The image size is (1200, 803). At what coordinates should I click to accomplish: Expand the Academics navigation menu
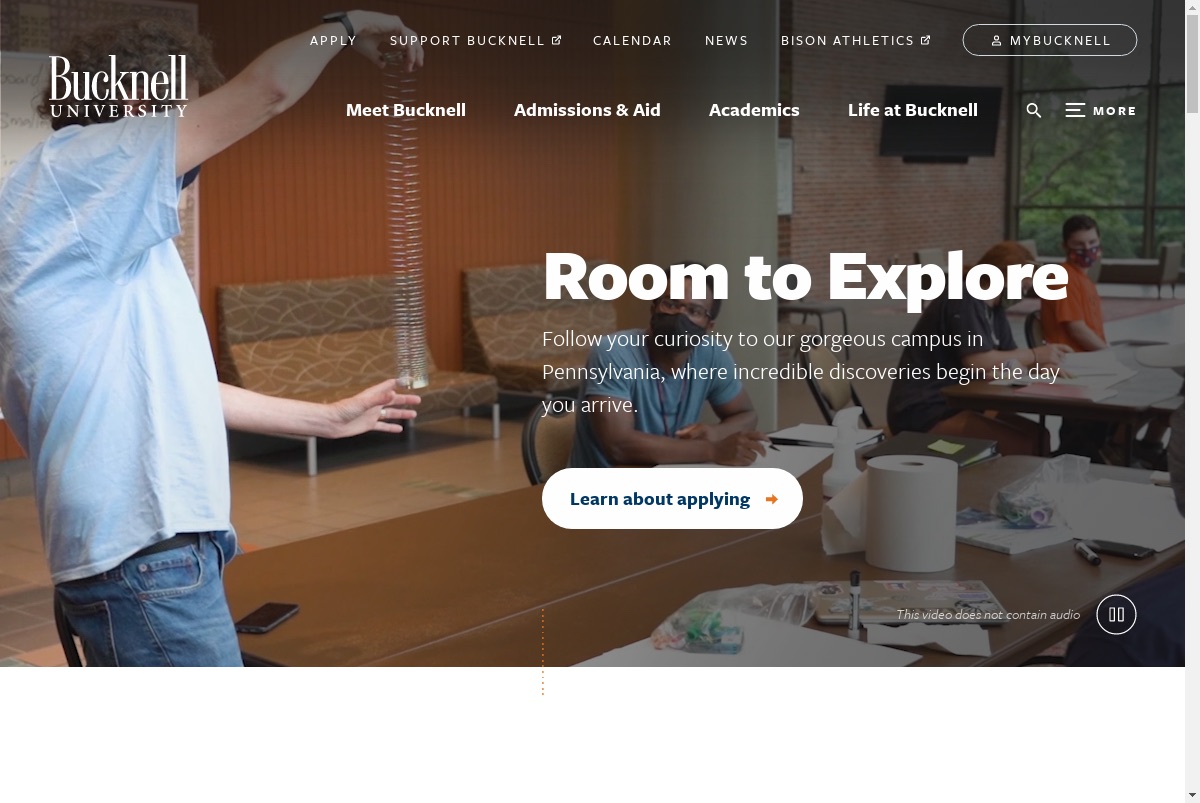click(x=754, y=110)
